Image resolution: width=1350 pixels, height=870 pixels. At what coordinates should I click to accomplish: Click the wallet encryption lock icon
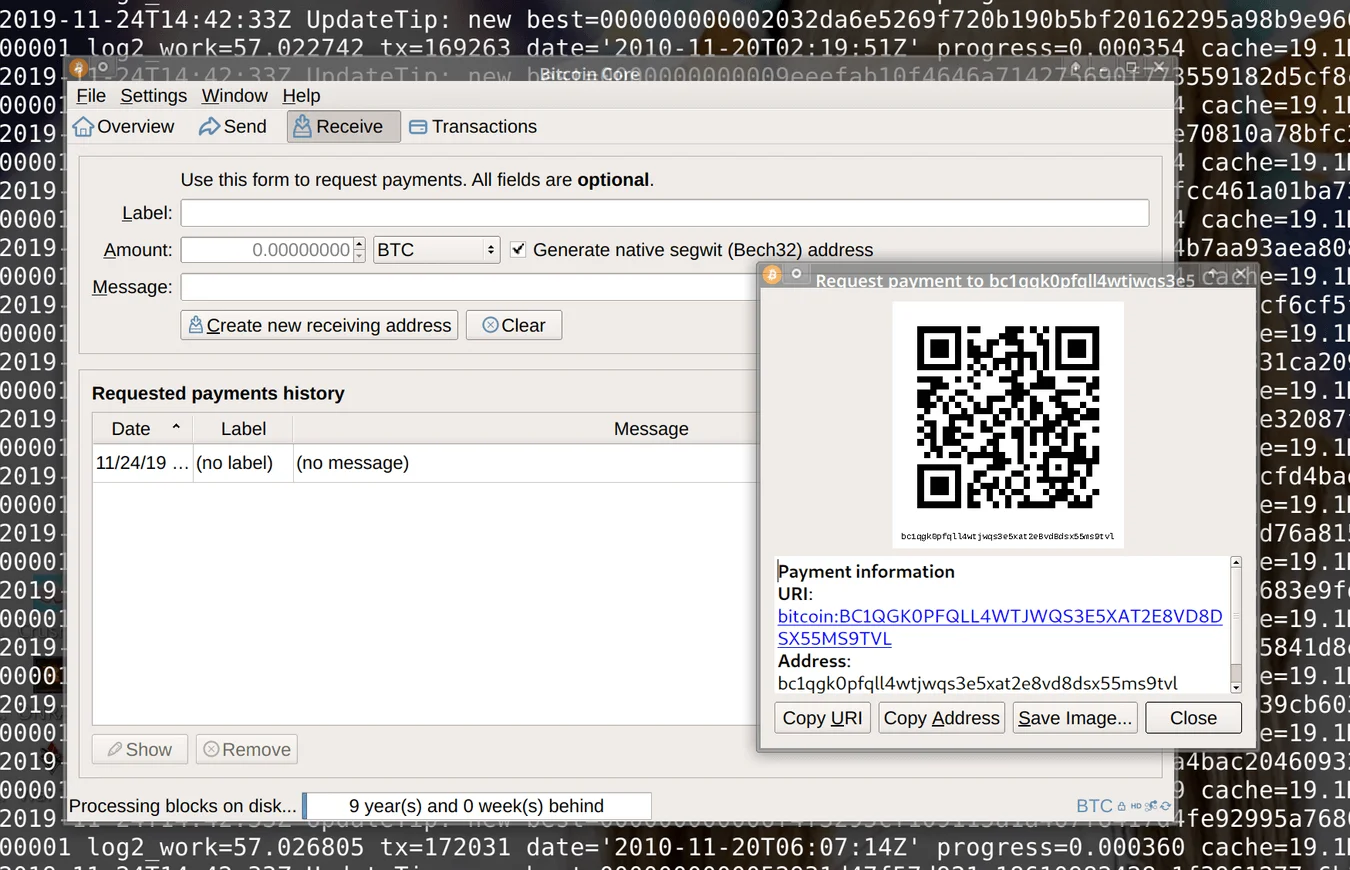pos(1122,806)
